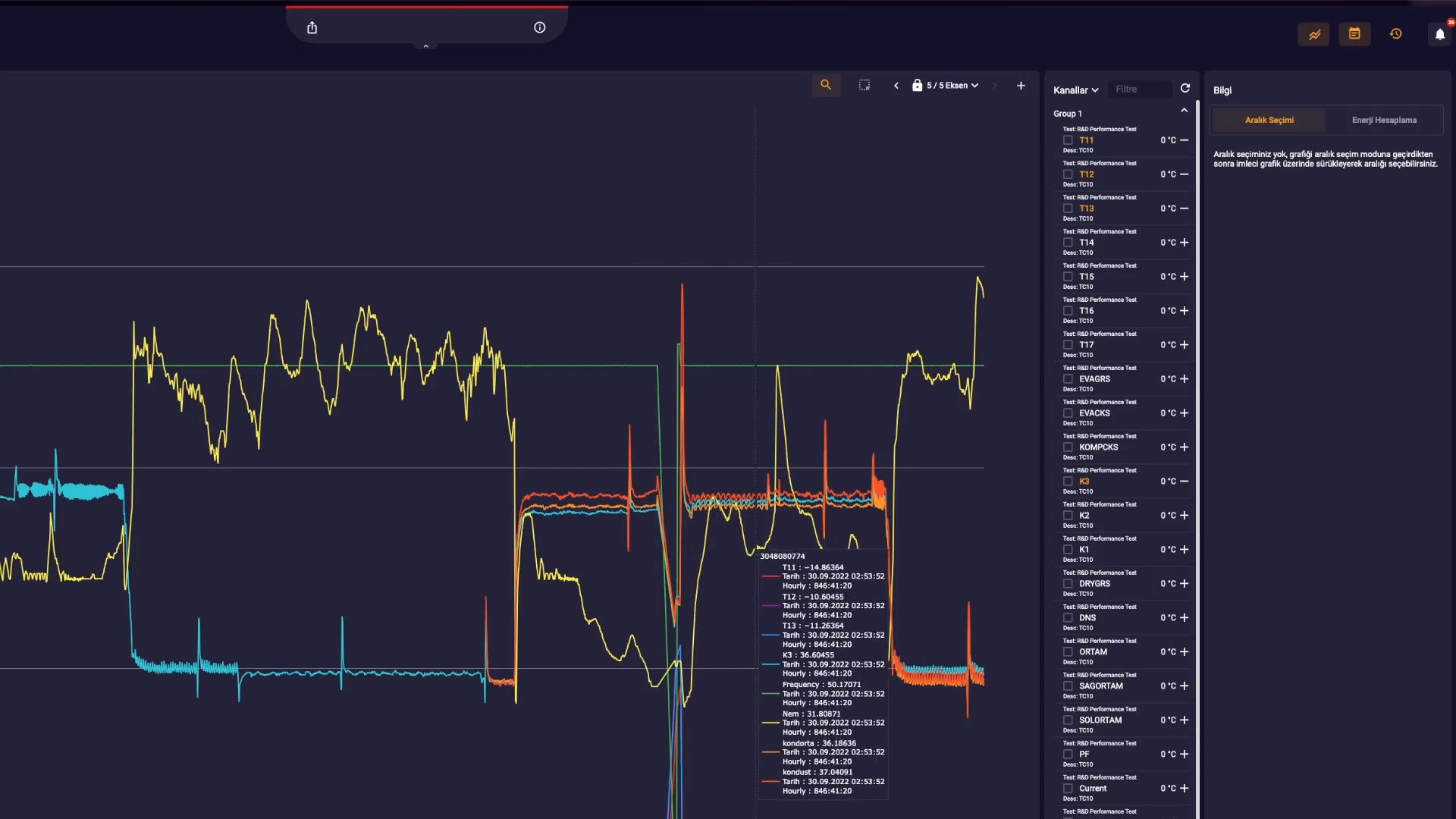Select the rectangular region selection tool
The image size is (1456, 819).
pyautogui.click(x=864, y=85)
